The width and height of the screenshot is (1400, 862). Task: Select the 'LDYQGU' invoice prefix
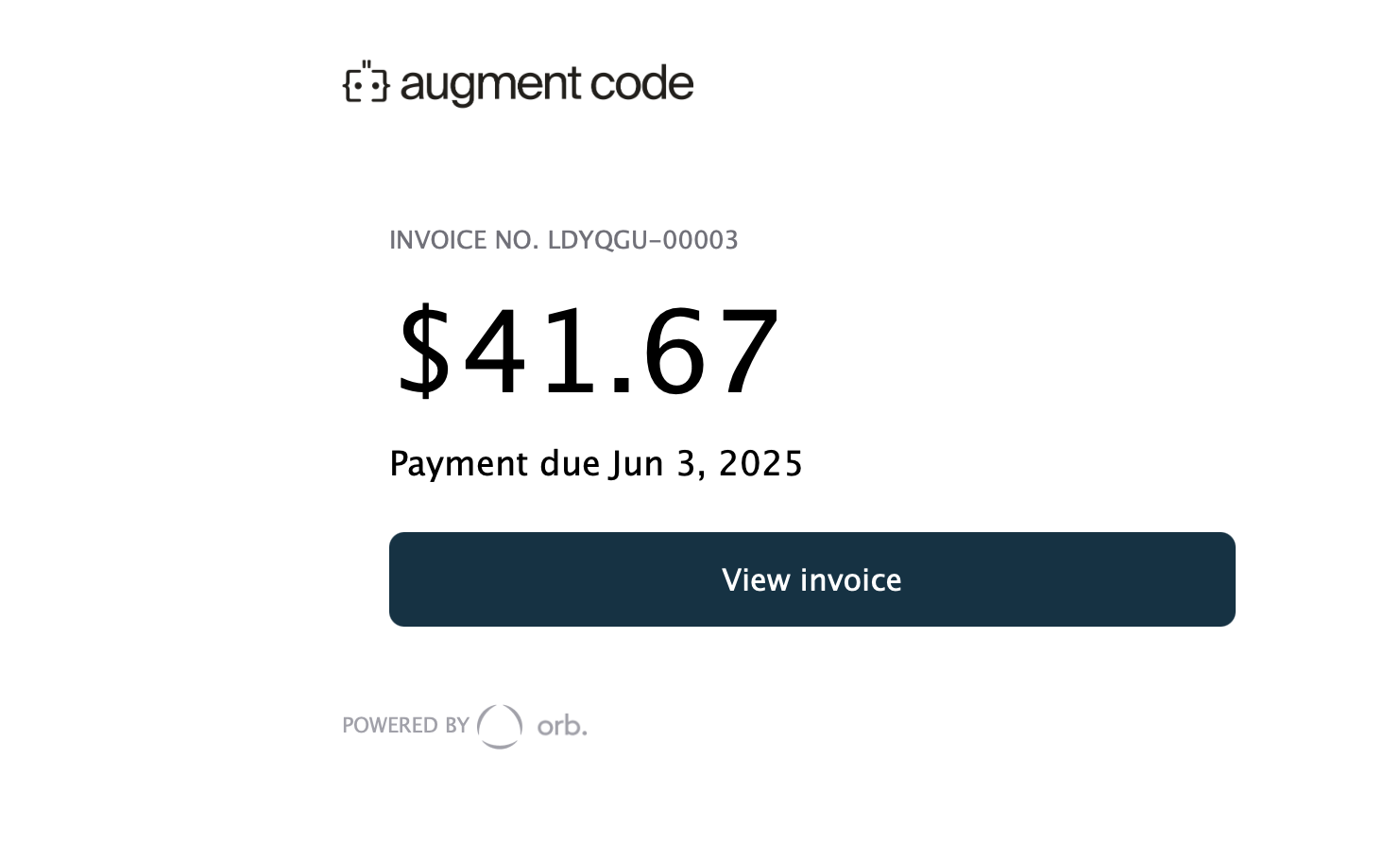[x=598, y=240]
